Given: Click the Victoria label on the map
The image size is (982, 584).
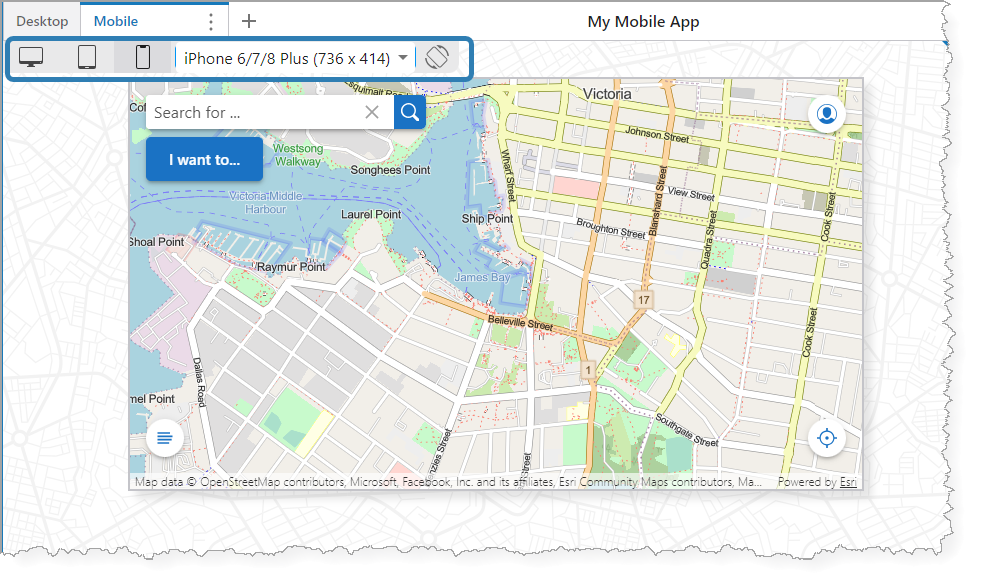Looking at the screenshot, I should (607, 93).
